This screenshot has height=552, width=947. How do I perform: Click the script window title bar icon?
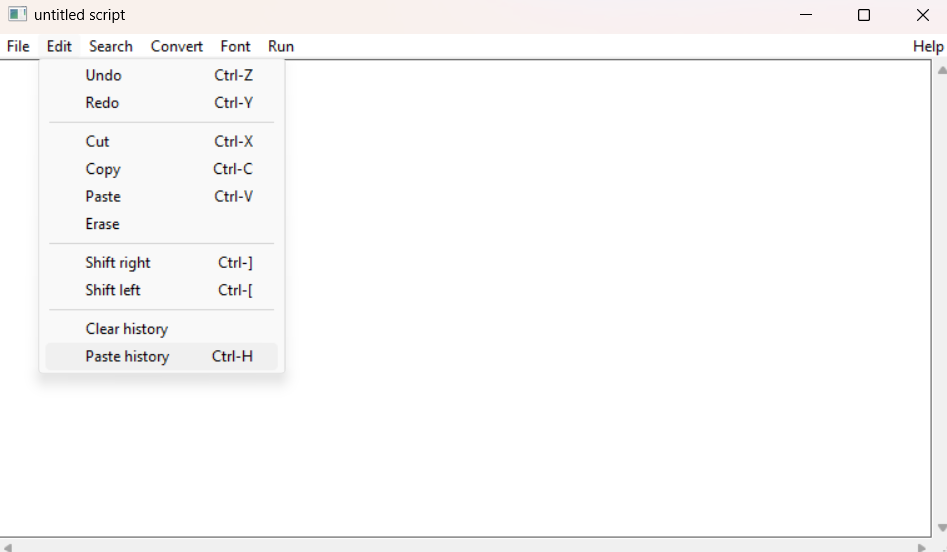[17, 14]
